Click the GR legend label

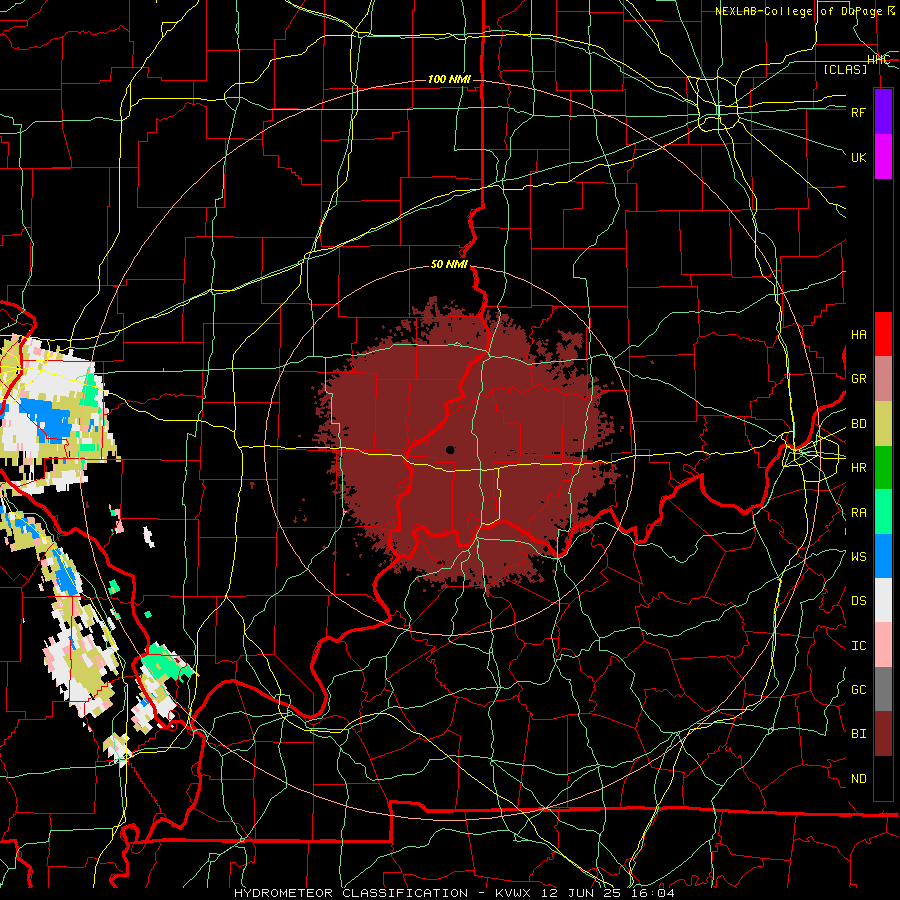click(x=858, y=379)
